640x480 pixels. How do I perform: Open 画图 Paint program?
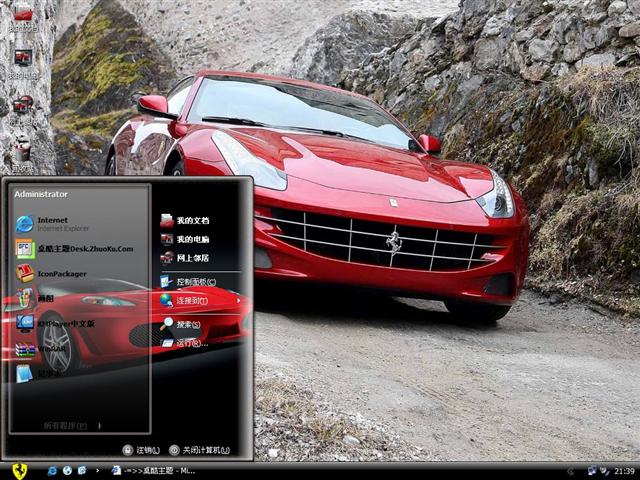pyautogui.click(x=35, y=298)
